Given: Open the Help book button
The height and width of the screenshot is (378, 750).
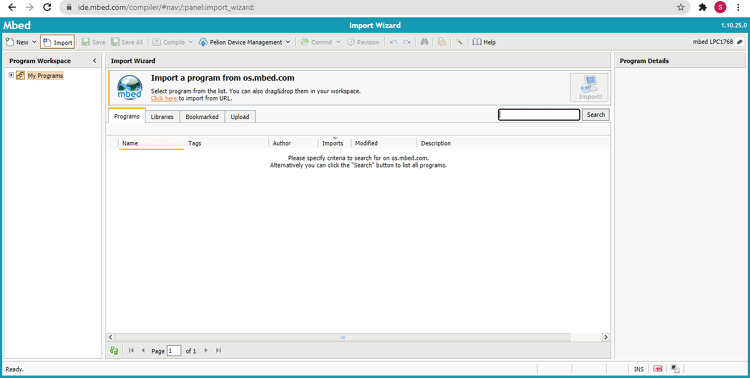Looking at the screenshot, I should pos(484,42).
